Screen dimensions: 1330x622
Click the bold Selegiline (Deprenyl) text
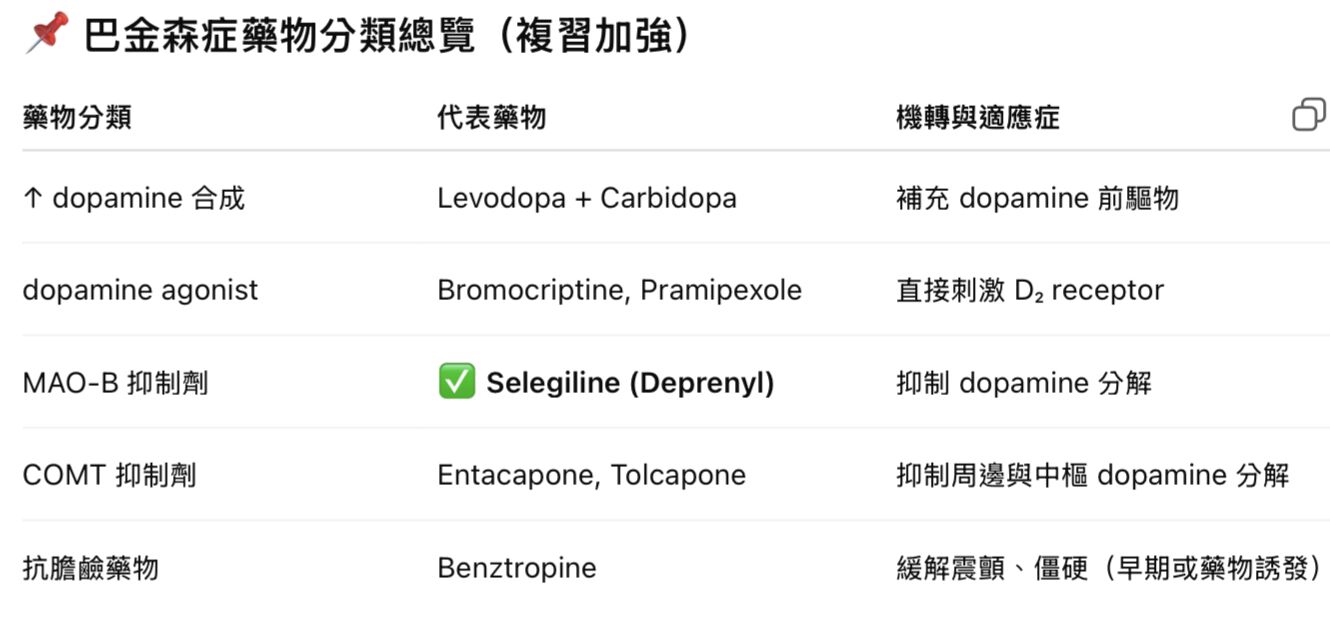(630, 383)
